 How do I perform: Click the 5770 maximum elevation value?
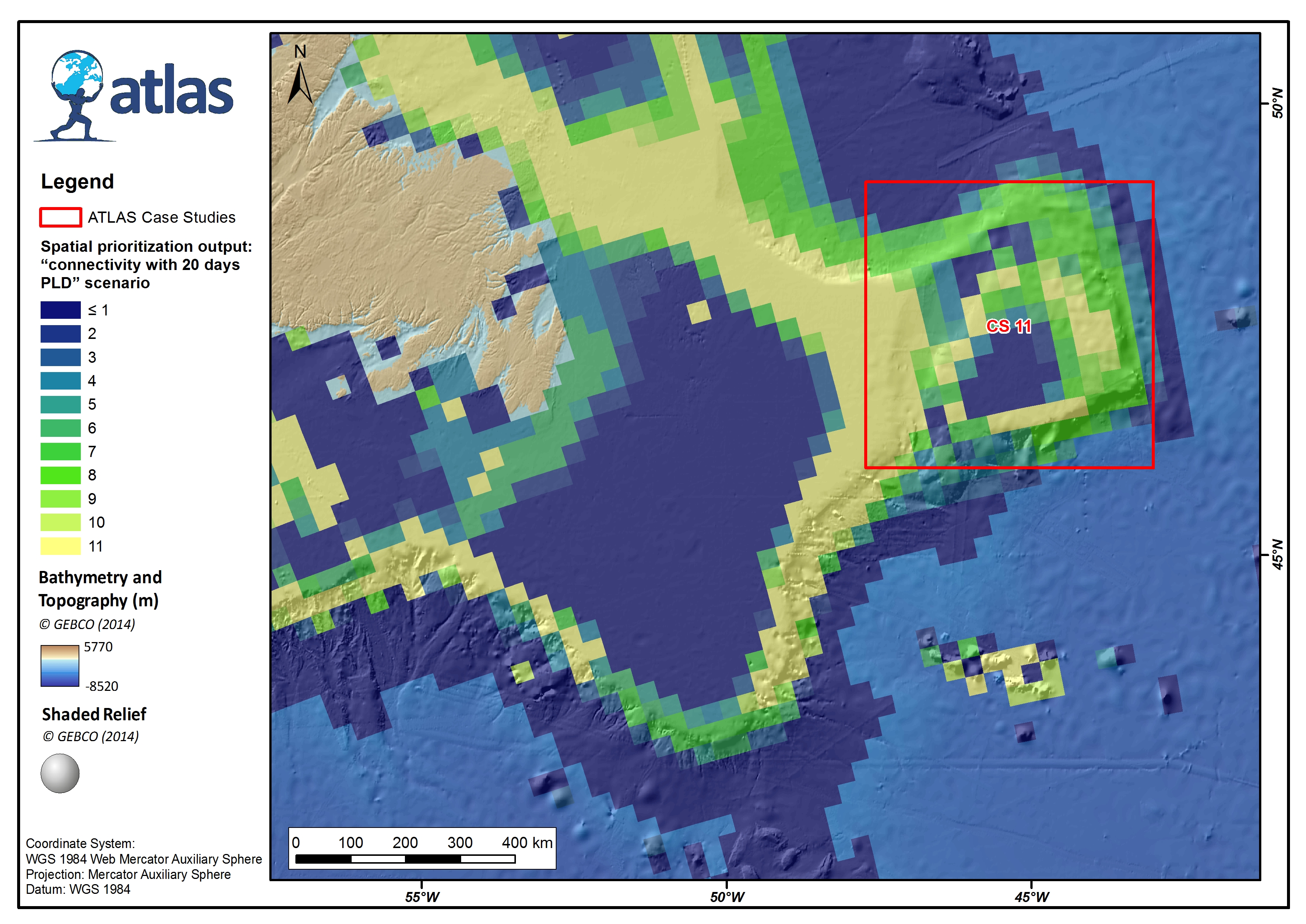click(98, 647)
